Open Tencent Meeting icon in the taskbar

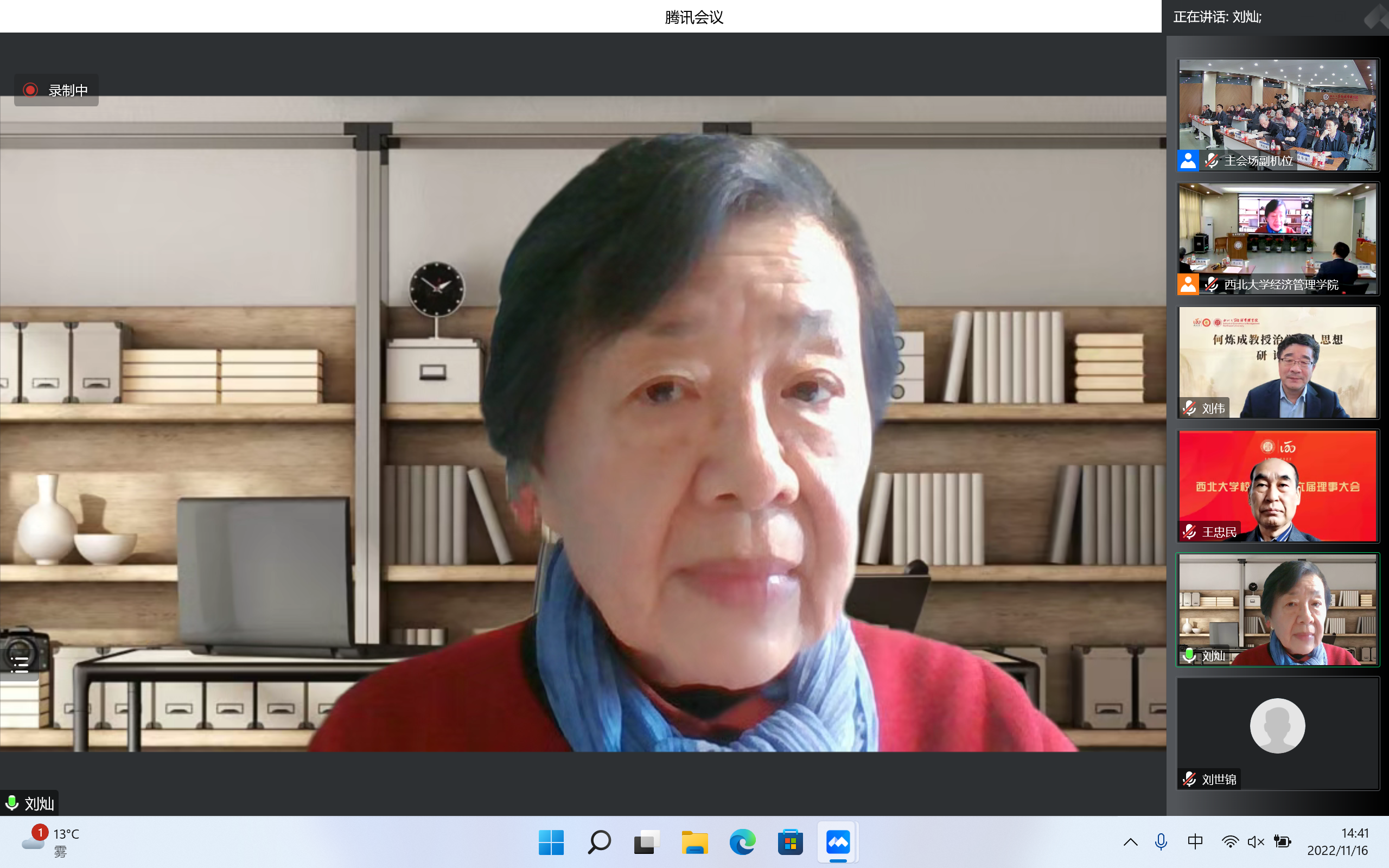point(838,842)
